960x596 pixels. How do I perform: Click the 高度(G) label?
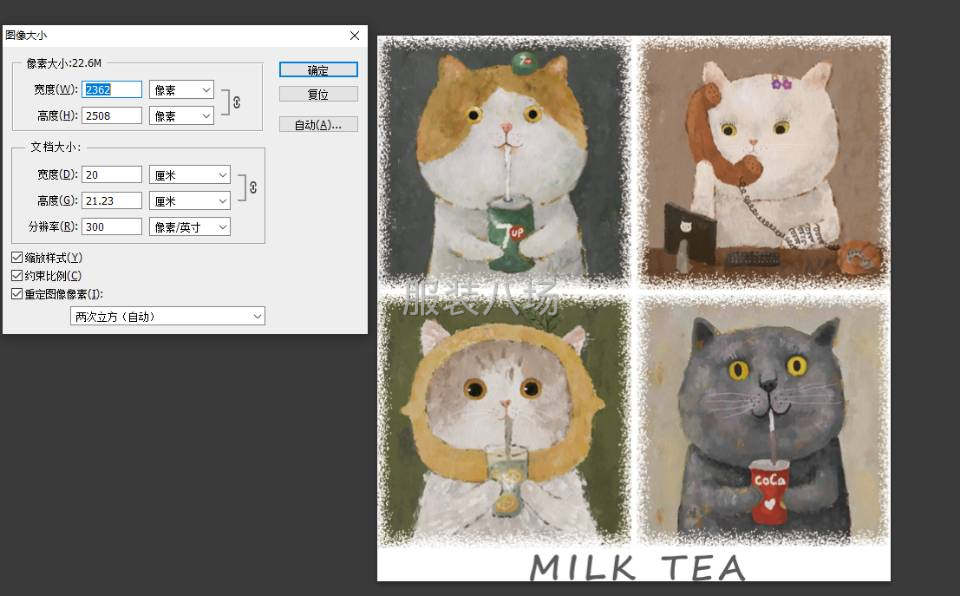[58, 200]
